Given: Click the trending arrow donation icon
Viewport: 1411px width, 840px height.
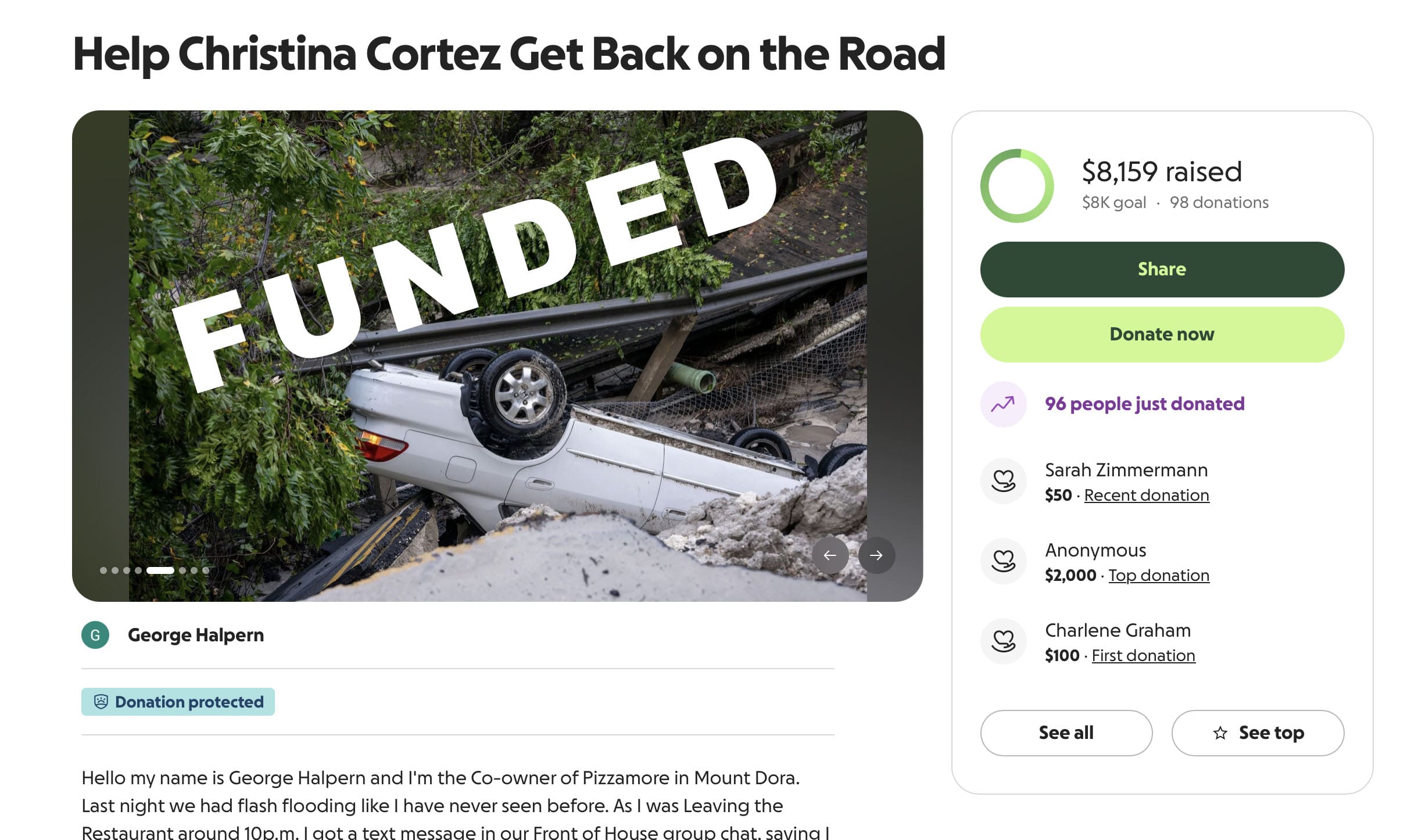Looking at the screenshot, I should pyautogui.click(x=1003, y=404).
